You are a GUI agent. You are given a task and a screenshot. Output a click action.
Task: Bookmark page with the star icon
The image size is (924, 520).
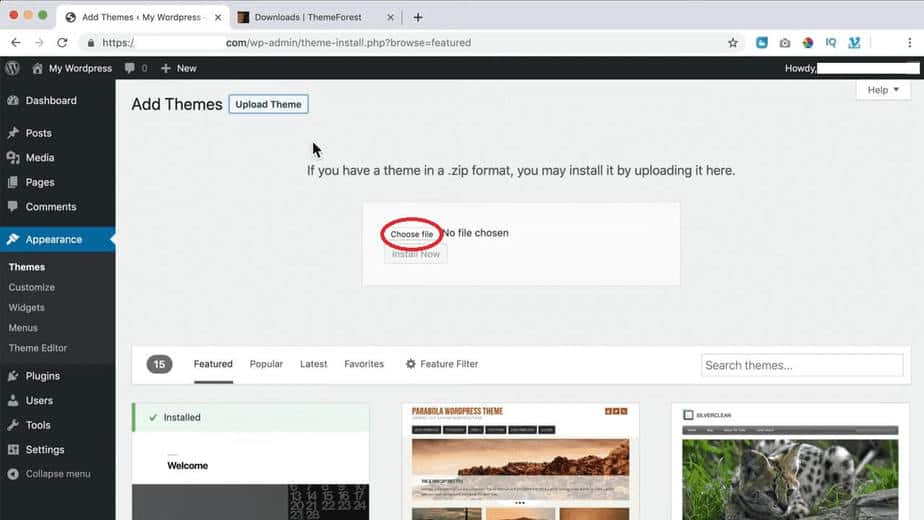[x=733, y=43]
